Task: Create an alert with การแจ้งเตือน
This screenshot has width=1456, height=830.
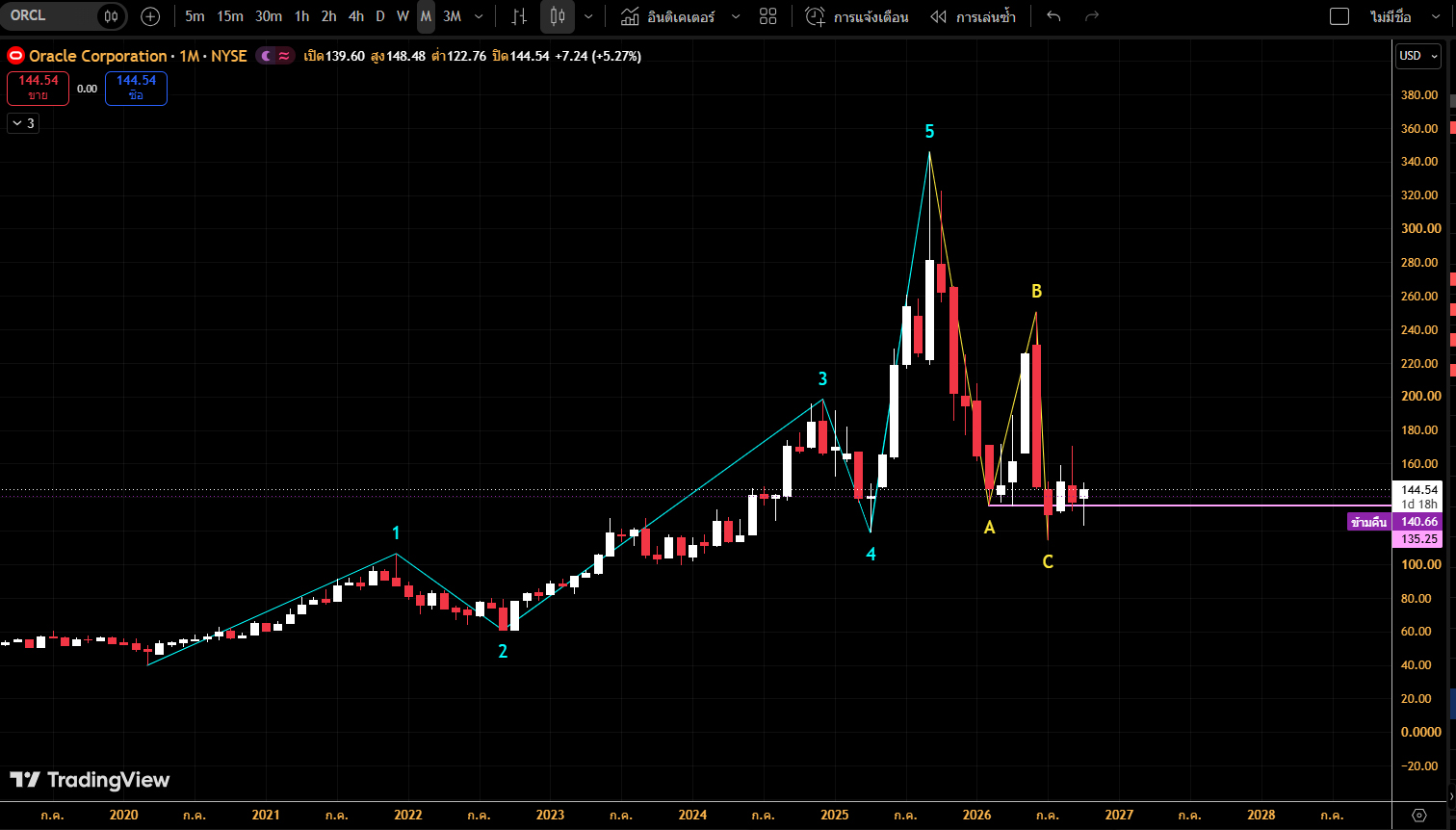Action: [x=857, y=15]
